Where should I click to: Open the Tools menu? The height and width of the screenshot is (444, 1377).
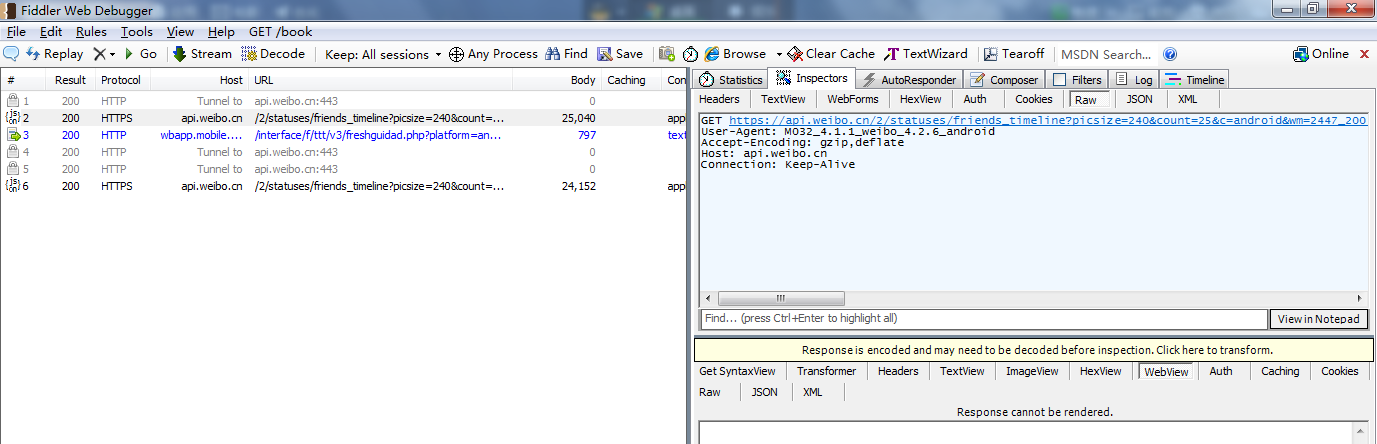click(137, 32)
